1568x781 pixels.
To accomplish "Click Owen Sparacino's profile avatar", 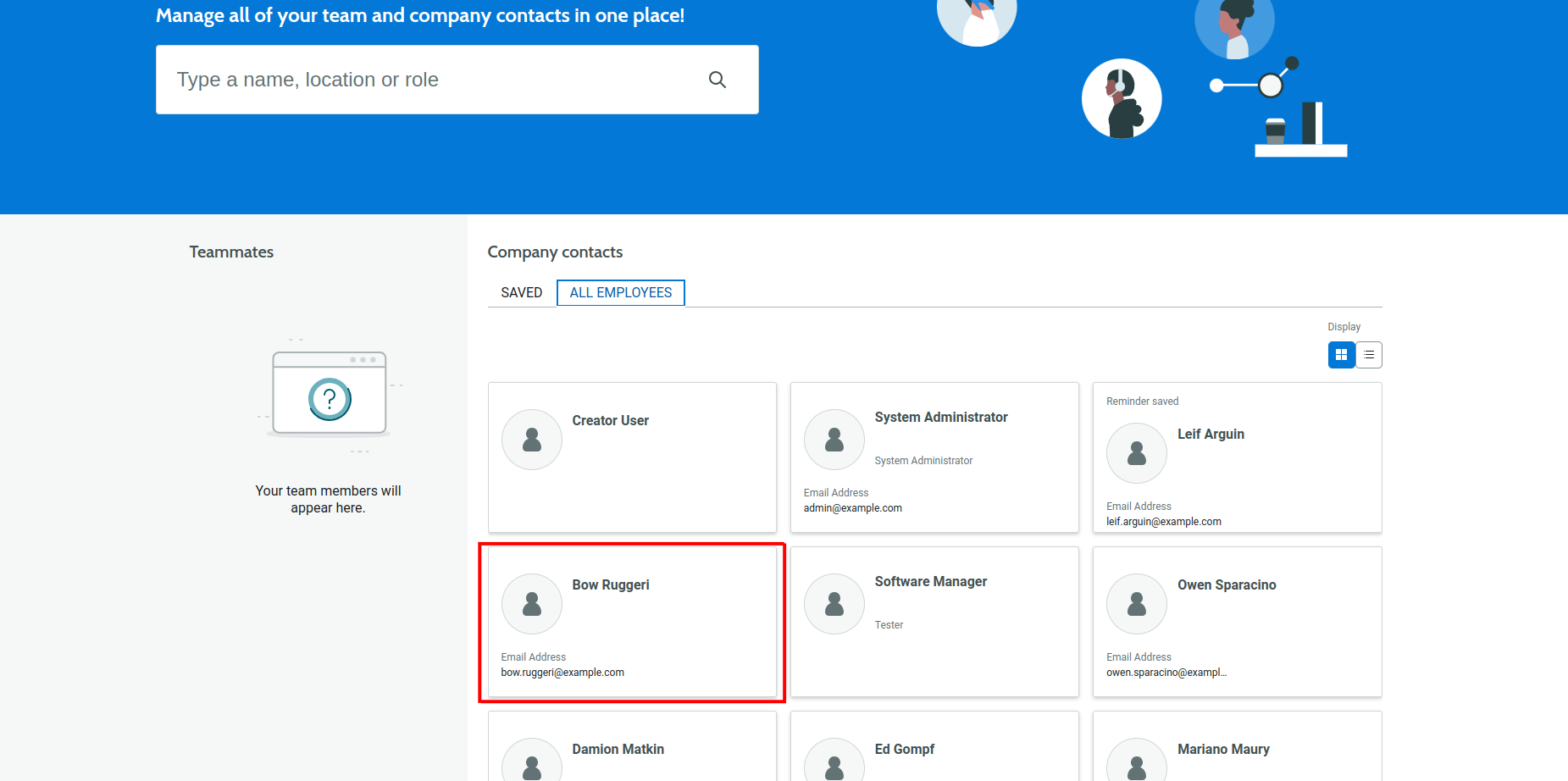I will pos(1137,604).
